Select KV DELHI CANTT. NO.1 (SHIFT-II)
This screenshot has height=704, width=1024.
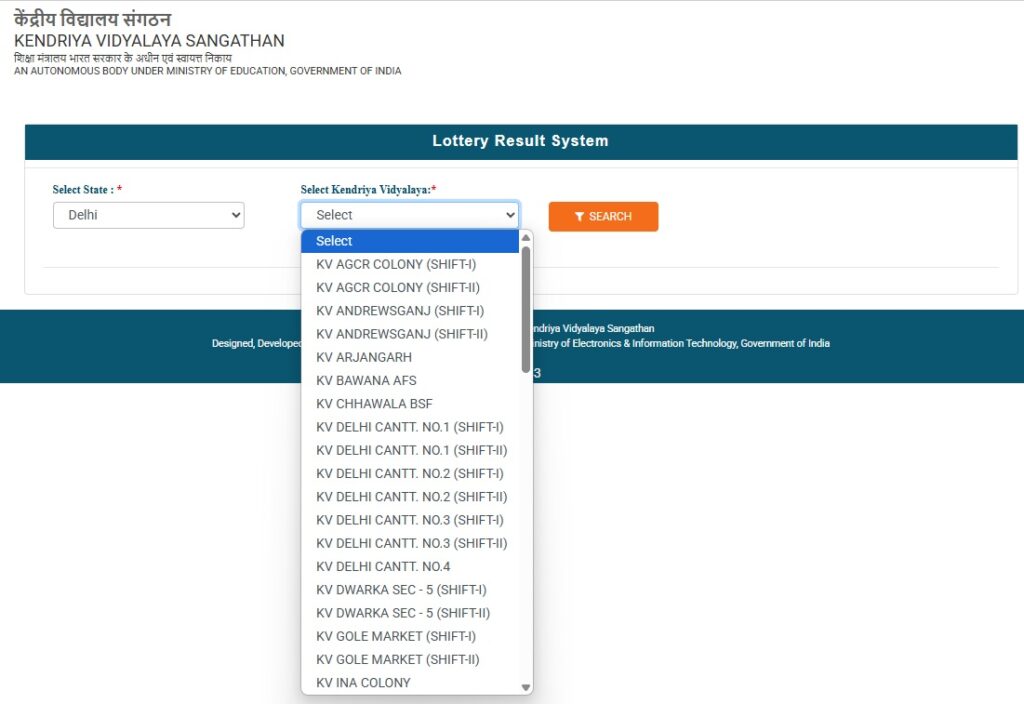pos(409,450)
